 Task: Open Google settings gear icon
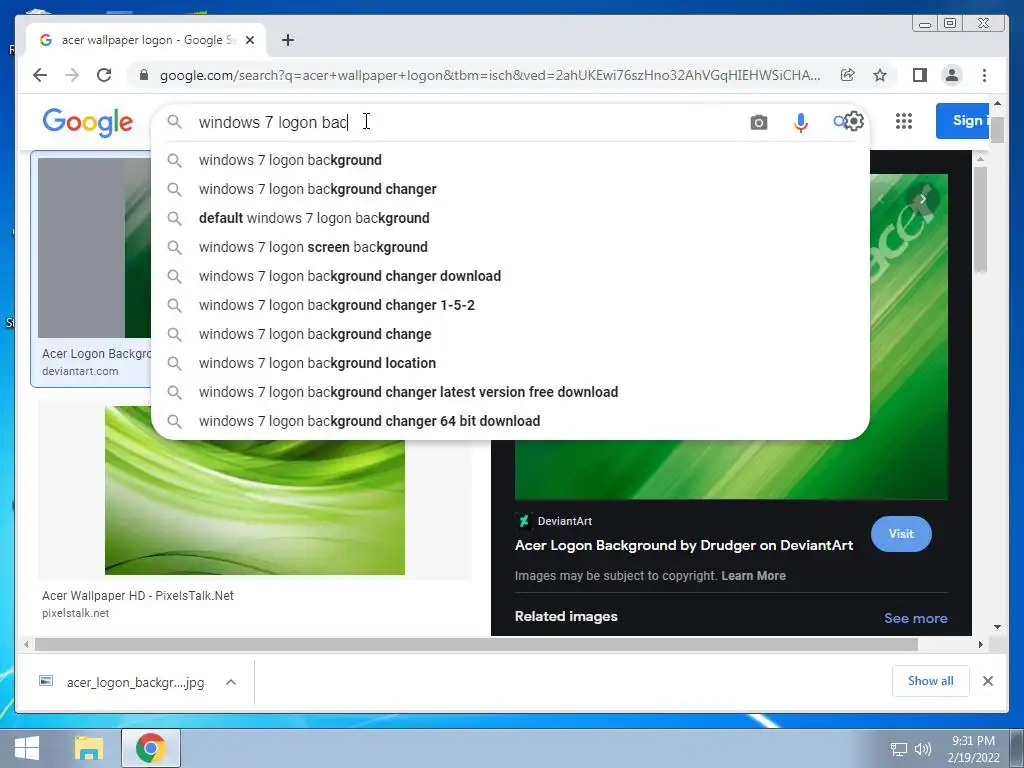click(854, 121)
